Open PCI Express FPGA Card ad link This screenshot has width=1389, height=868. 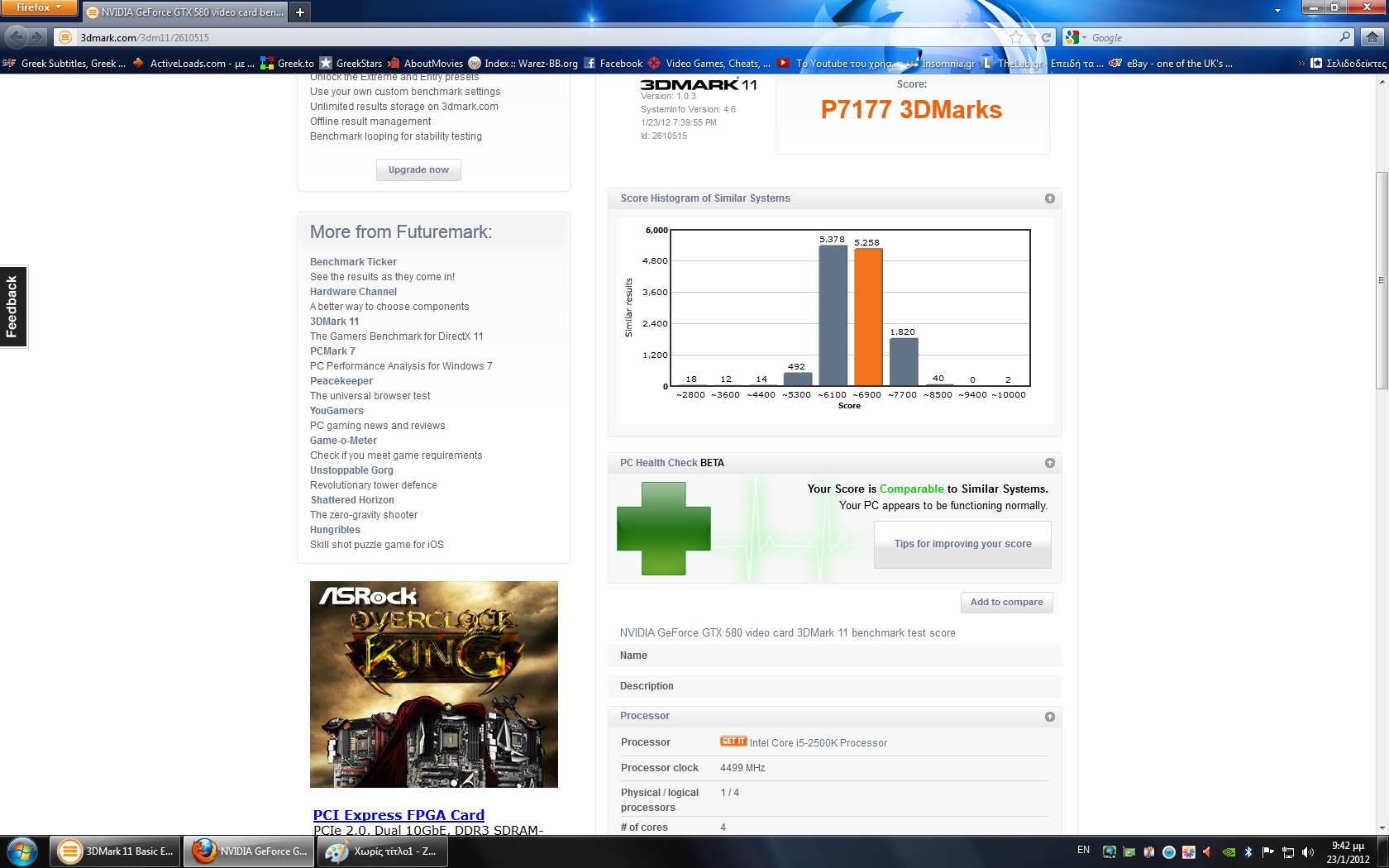pyautogui.click(x=399, y=815)
